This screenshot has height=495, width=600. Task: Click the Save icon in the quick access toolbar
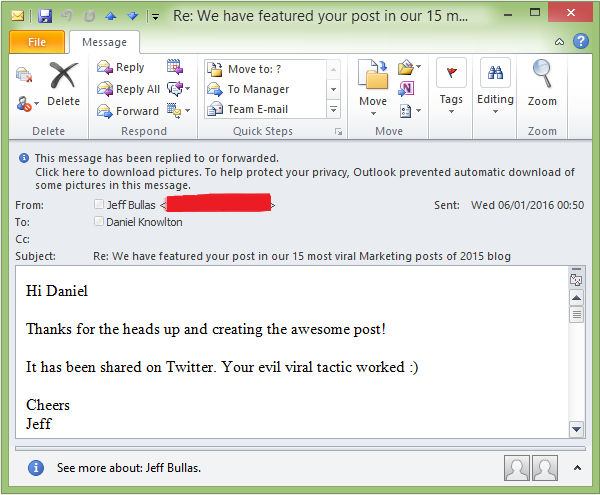pyautogui.click(x=45, y=16)
